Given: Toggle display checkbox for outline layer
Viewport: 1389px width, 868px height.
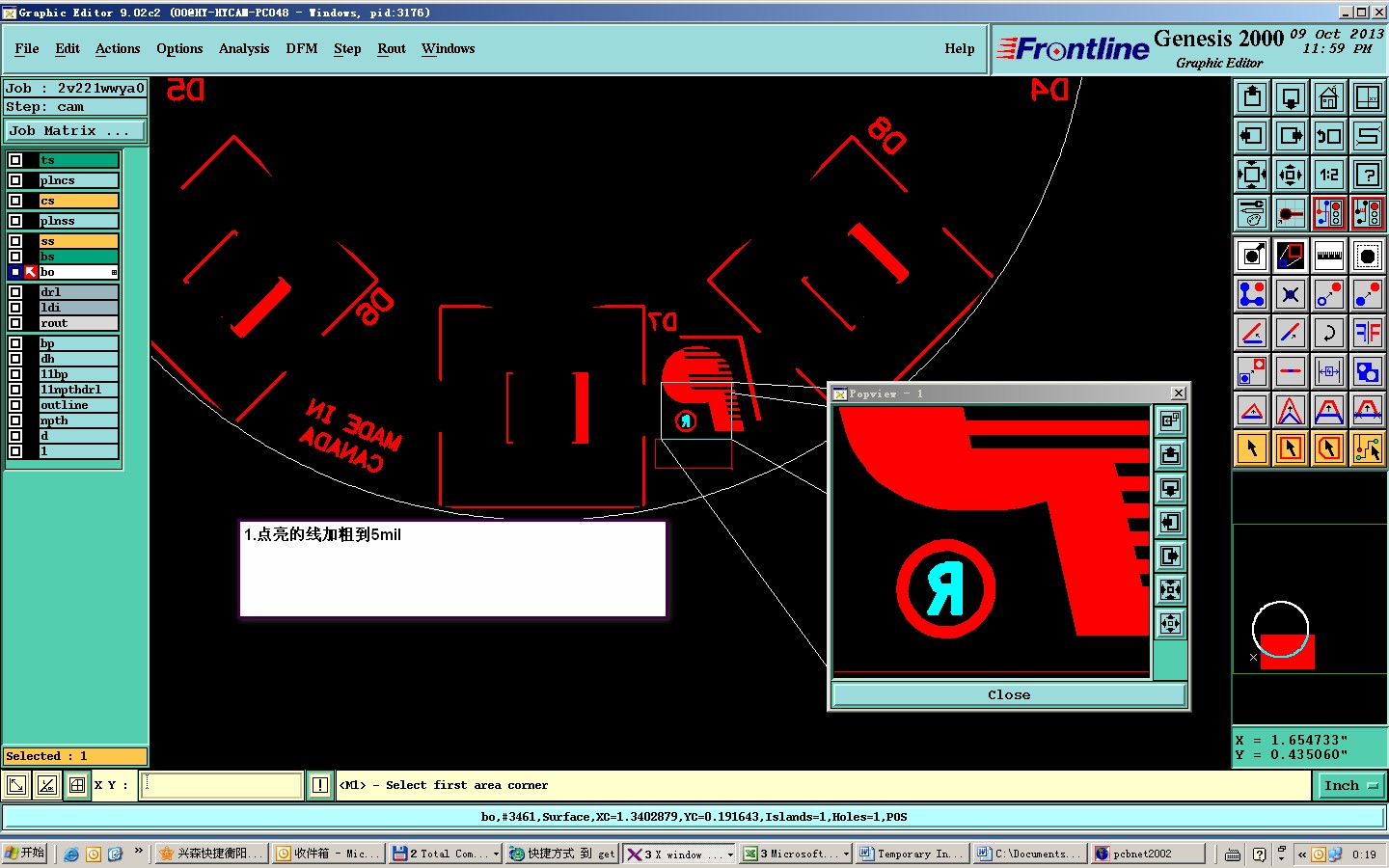Looking at the screenshot, I should point(15,405).
